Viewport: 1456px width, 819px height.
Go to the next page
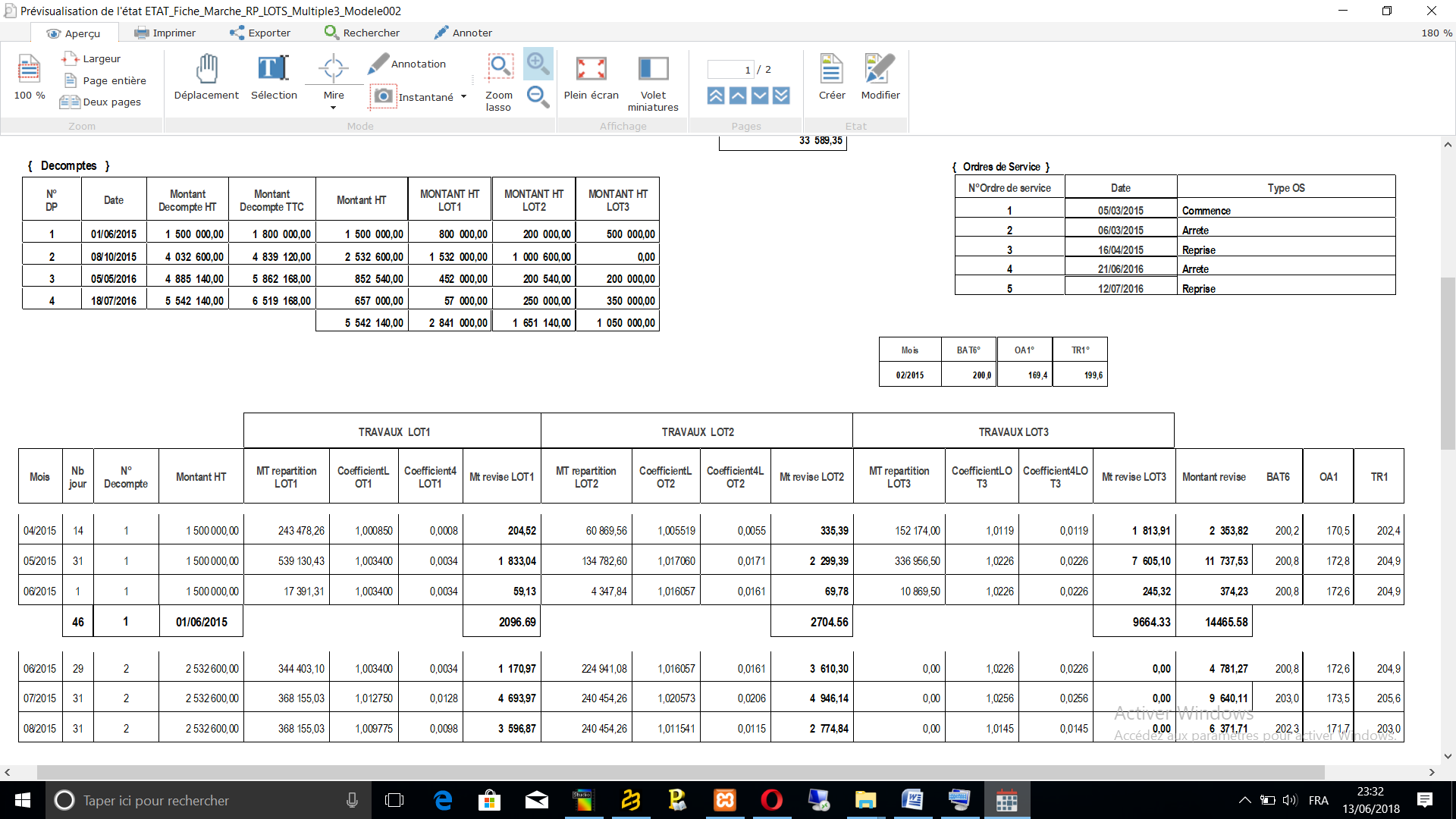(760, 96)
